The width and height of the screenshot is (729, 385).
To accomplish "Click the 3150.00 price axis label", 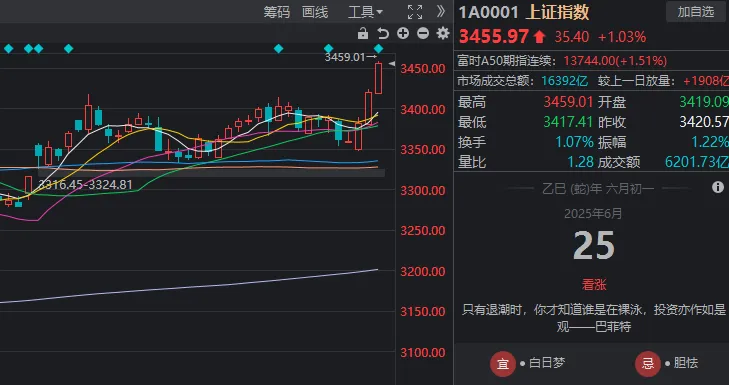I will coord(423,312).
